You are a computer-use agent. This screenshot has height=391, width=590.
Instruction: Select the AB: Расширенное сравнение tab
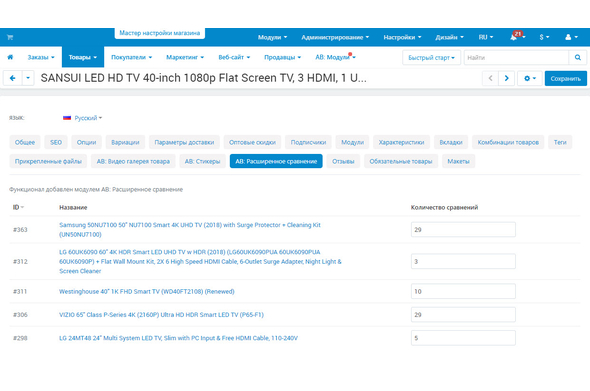(x=276, y=161)
